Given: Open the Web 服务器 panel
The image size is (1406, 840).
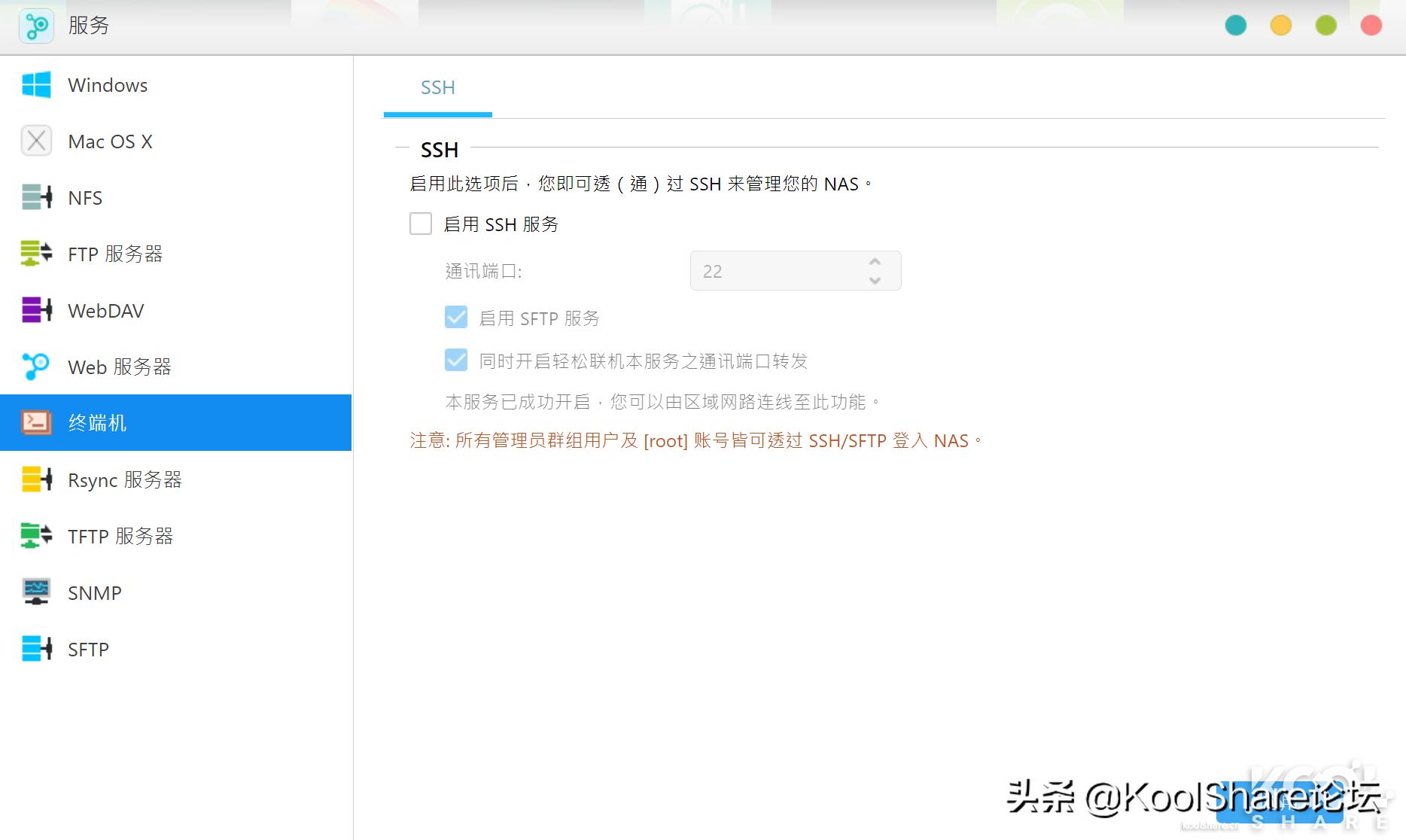Looking at the screenshot, I should [118, 367].
